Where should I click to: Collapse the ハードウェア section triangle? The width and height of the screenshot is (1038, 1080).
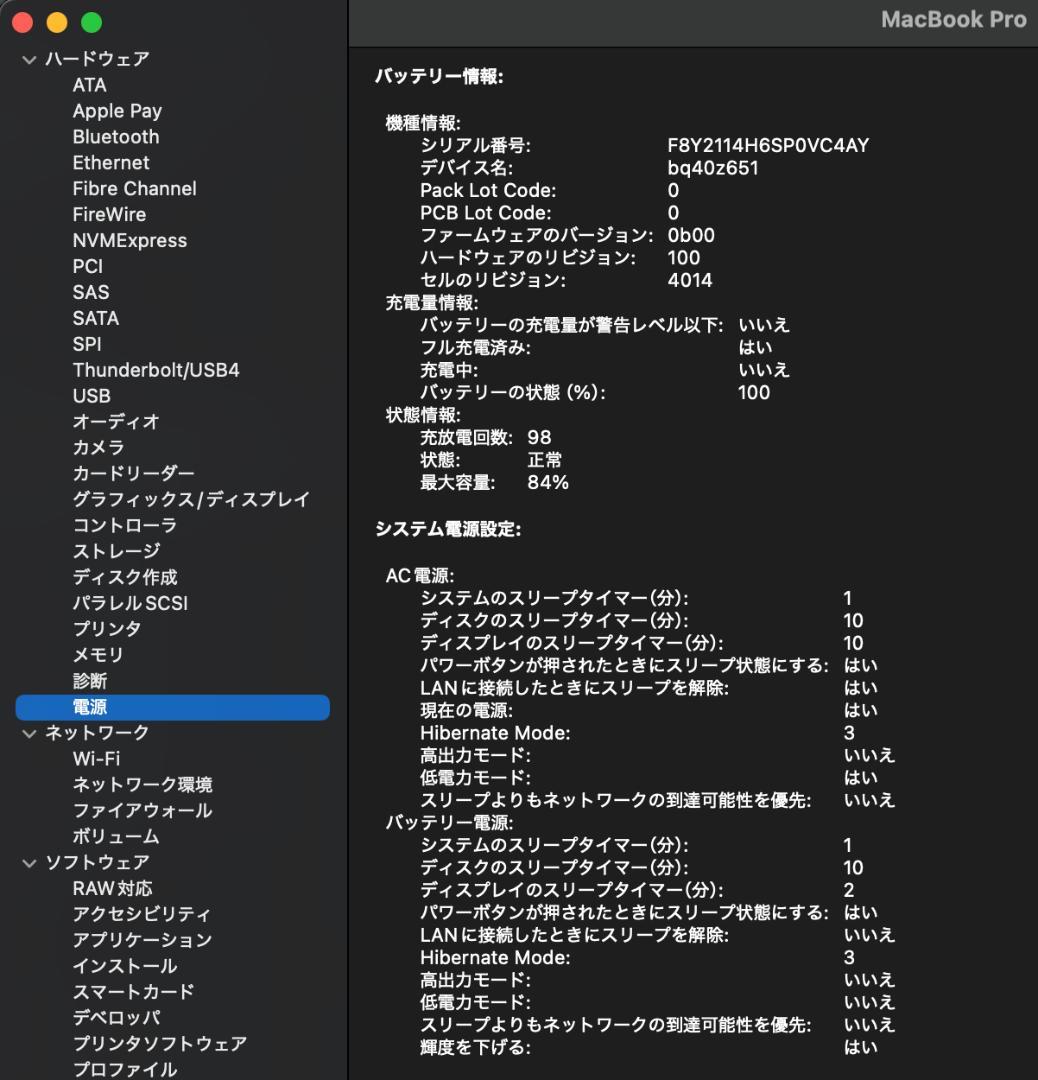tap(28, 59)
